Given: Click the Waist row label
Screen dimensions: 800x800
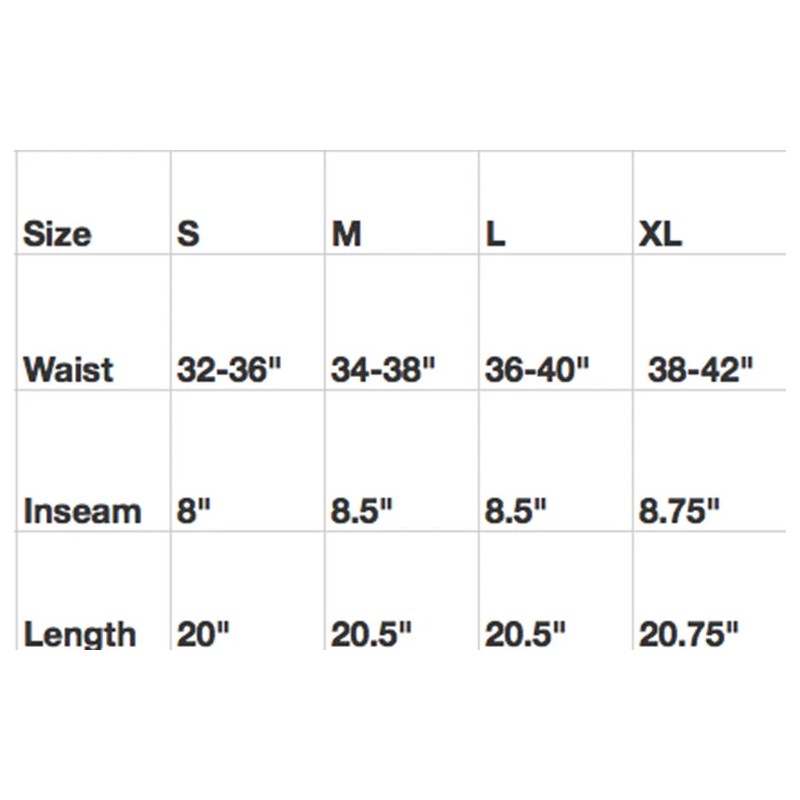Looking at the screenshot, I should tap(68, 369).
